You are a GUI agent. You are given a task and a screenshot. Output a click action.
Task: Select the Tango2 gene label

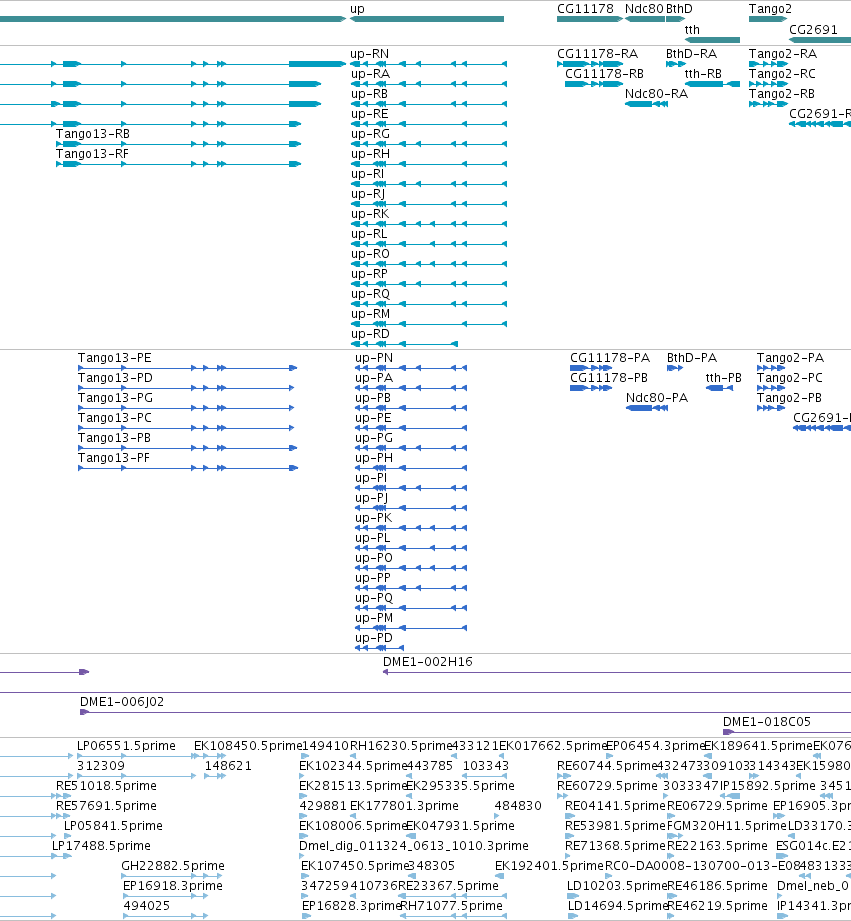(770, 9)
